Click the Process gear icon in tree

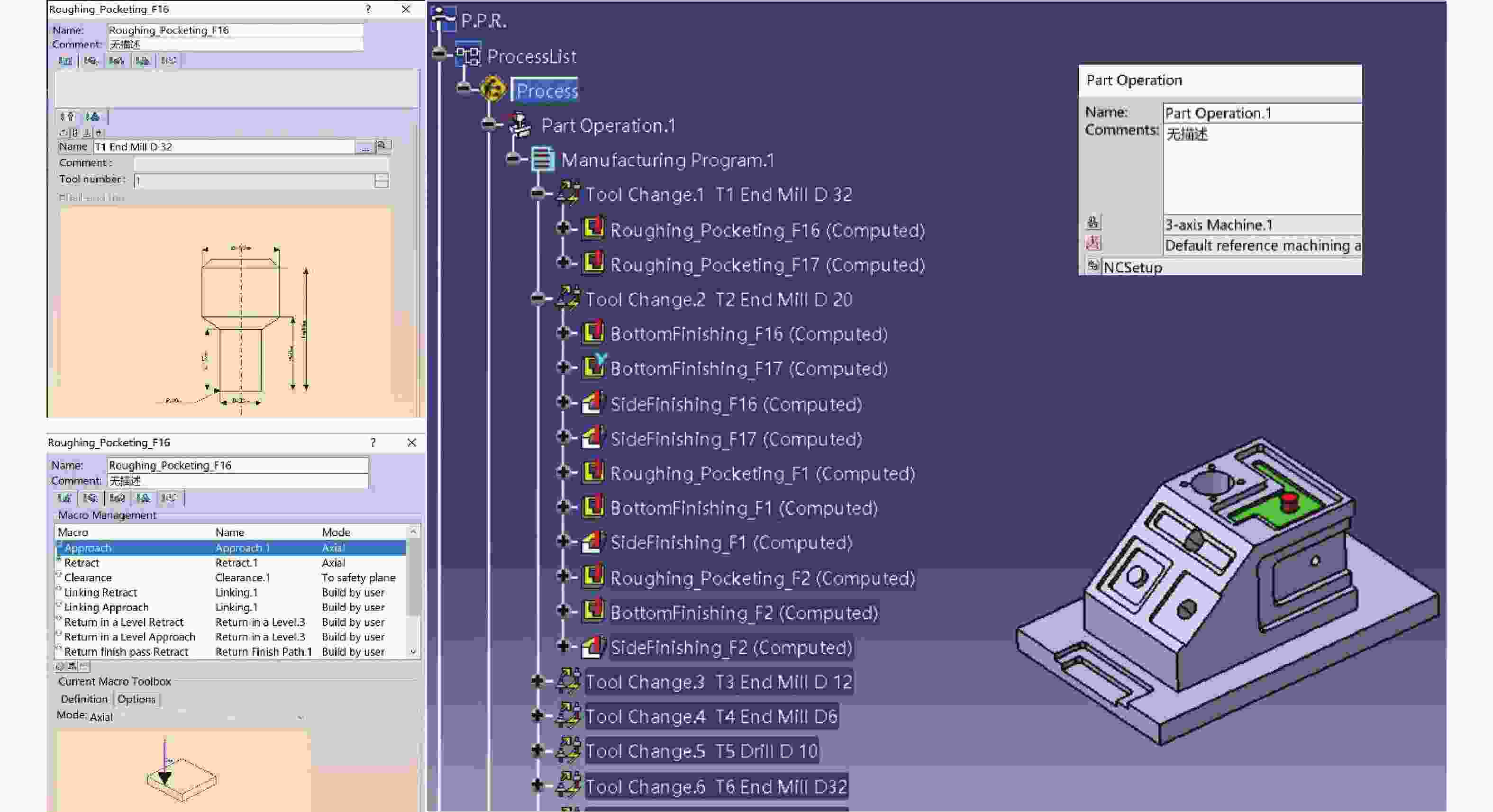(x=493, y=90)
